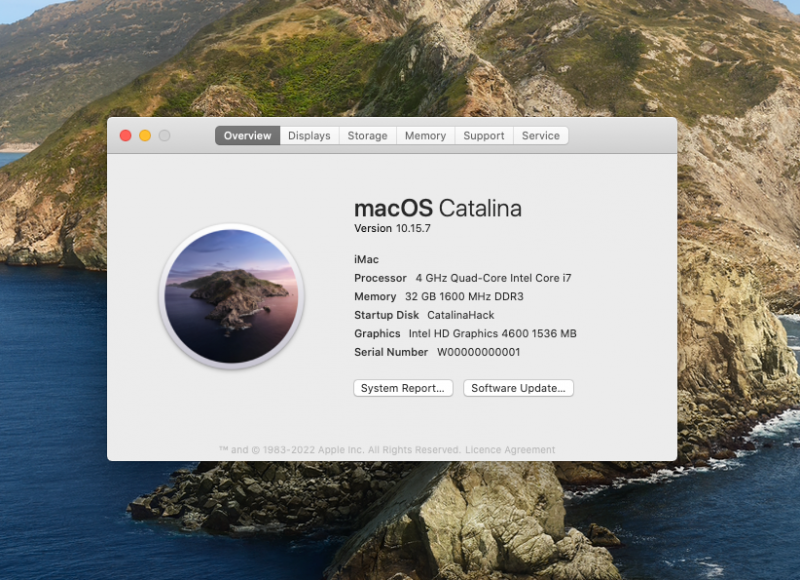Close the About This Mac window
The width and height of the screenshot is (800, 580).
click(x=126, y=136)
